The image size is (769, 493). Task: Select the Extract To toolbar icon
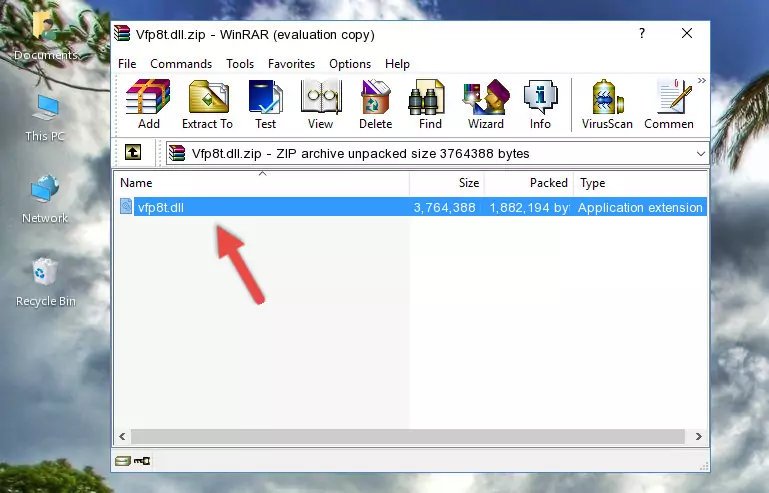207,104
